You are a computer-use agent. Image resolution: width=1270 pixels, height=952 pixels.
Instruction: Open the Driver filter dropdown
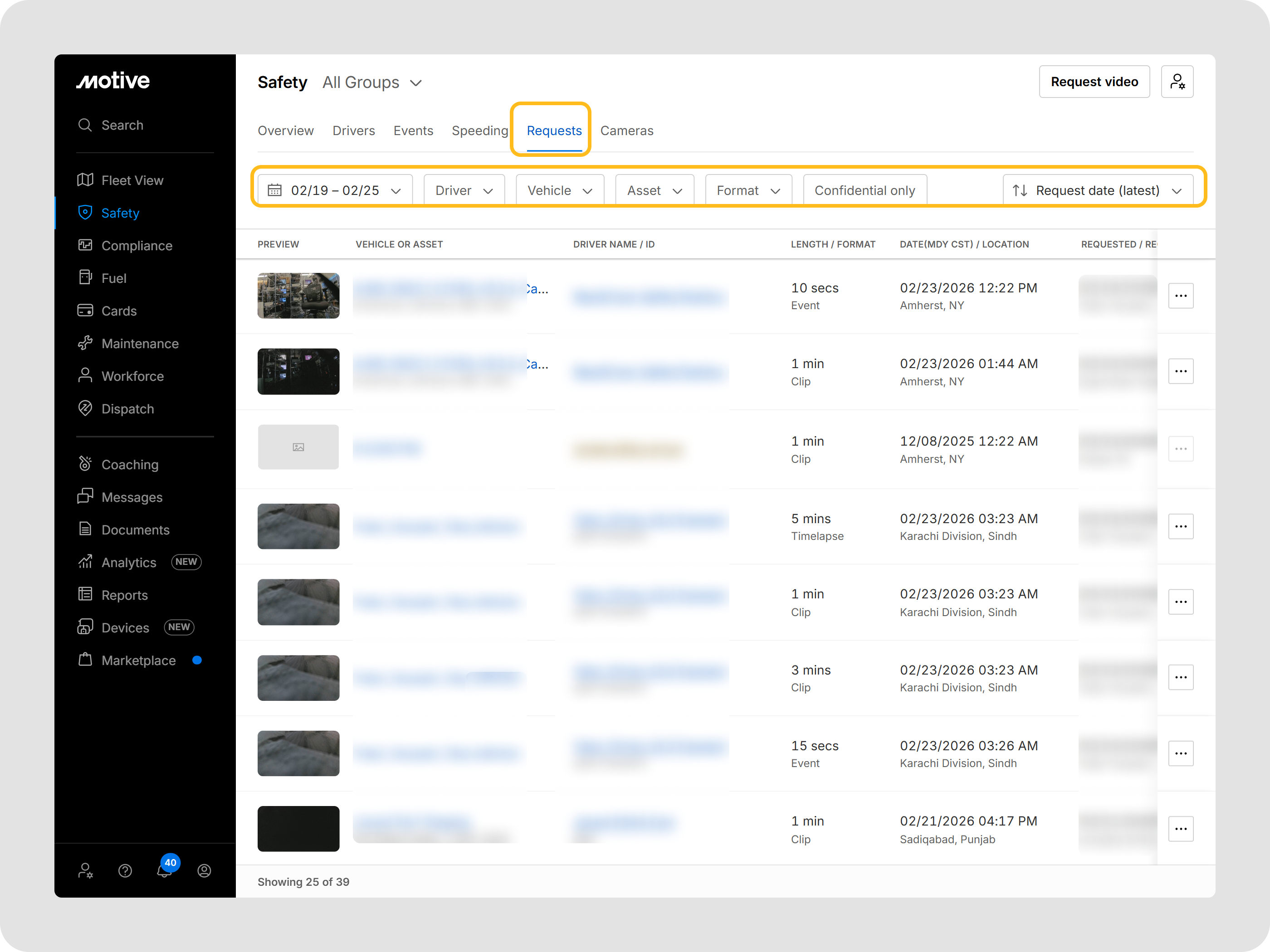(464, 190)
